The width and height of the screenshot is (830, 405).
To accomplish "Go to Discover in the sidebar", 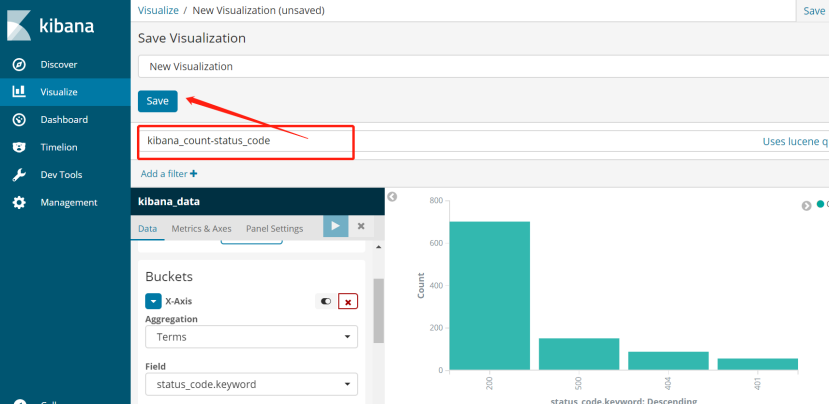I will point(59,65).
